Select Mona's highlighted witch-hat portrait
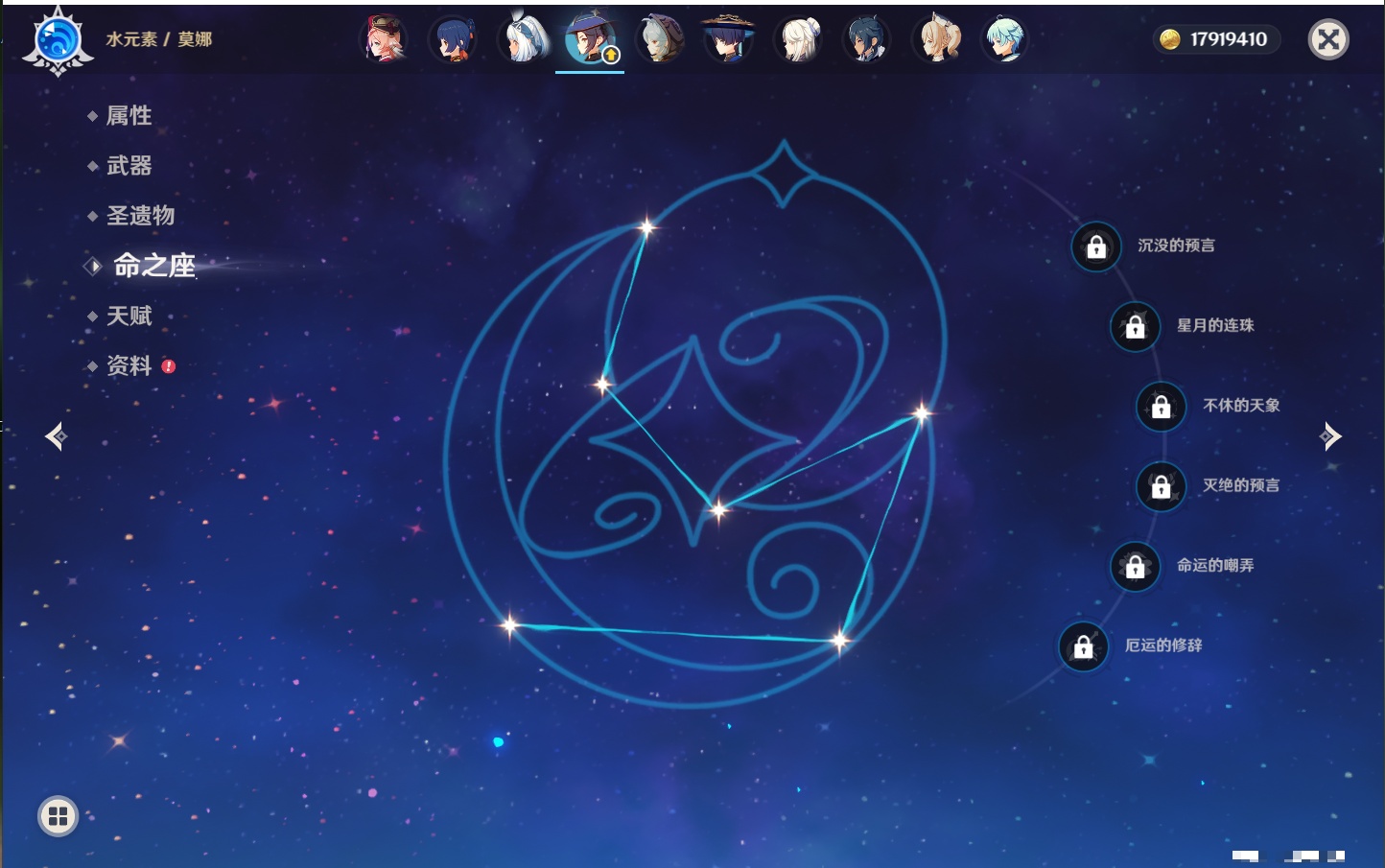Image resolution: width=1385 pixels, height=868 pixels. point(590,39)
